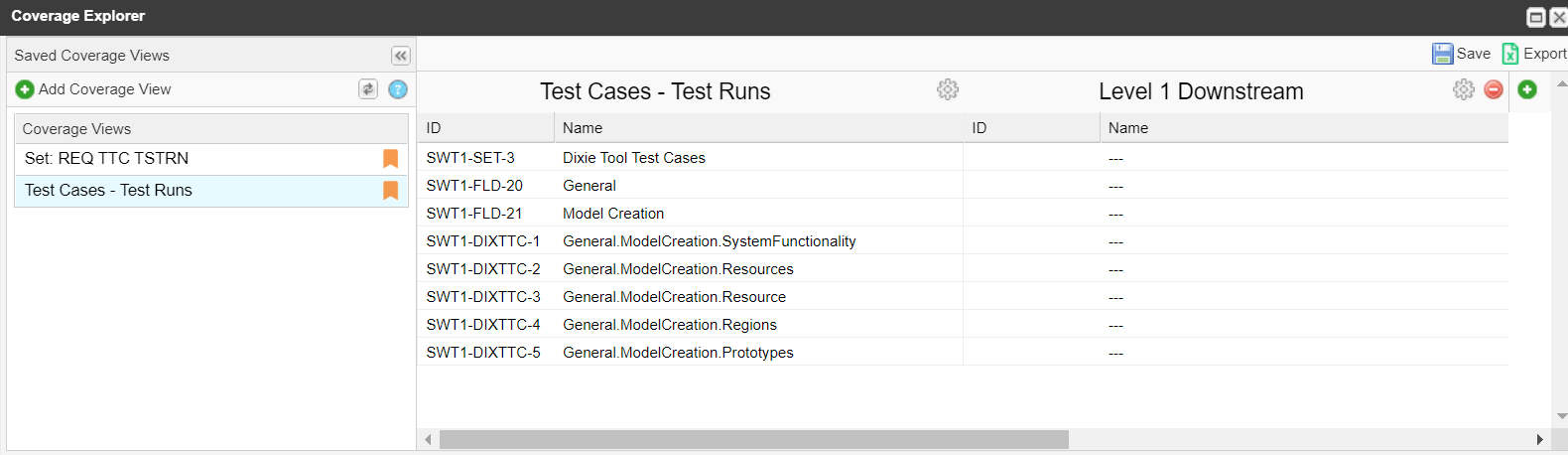This screenshot has height=455, width=1568.
Task: Open settings gear for Level 1 Downstream
Action: tap(1464, 89)
